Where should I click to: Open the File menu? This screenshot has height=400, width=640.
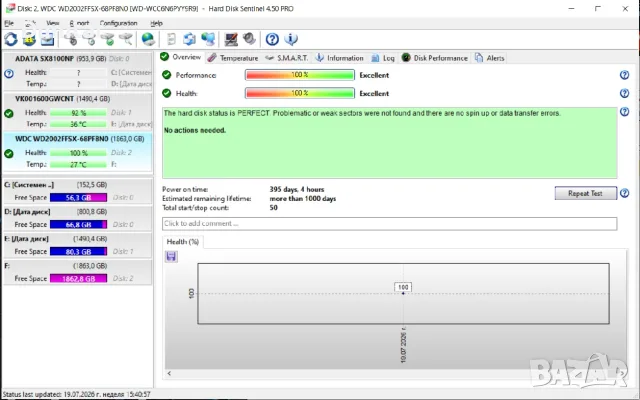point(9,23)
